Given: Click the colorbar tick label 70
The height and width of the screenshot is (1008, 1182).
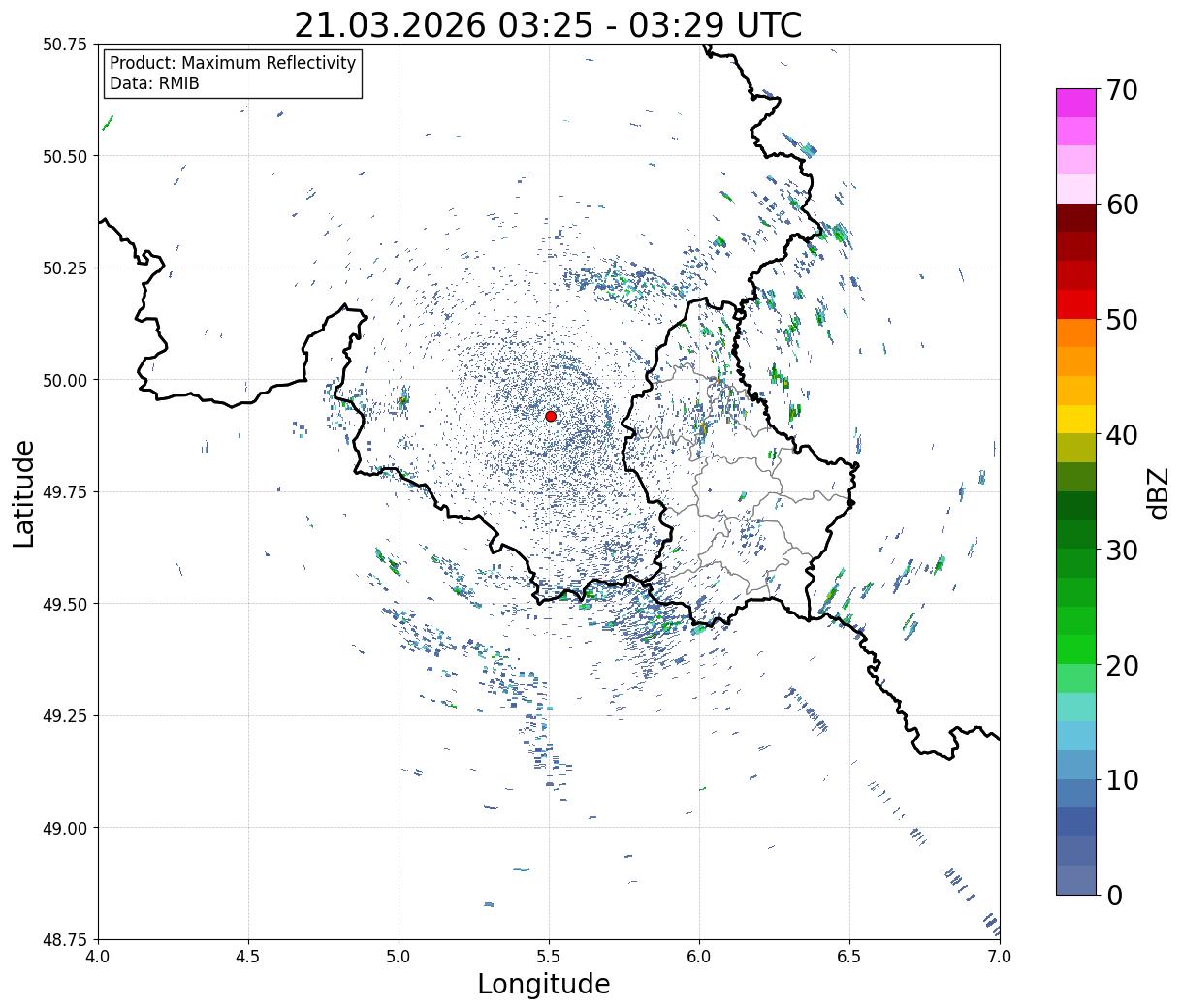Looking at the screenshot, I should [x=1122, y=90].
